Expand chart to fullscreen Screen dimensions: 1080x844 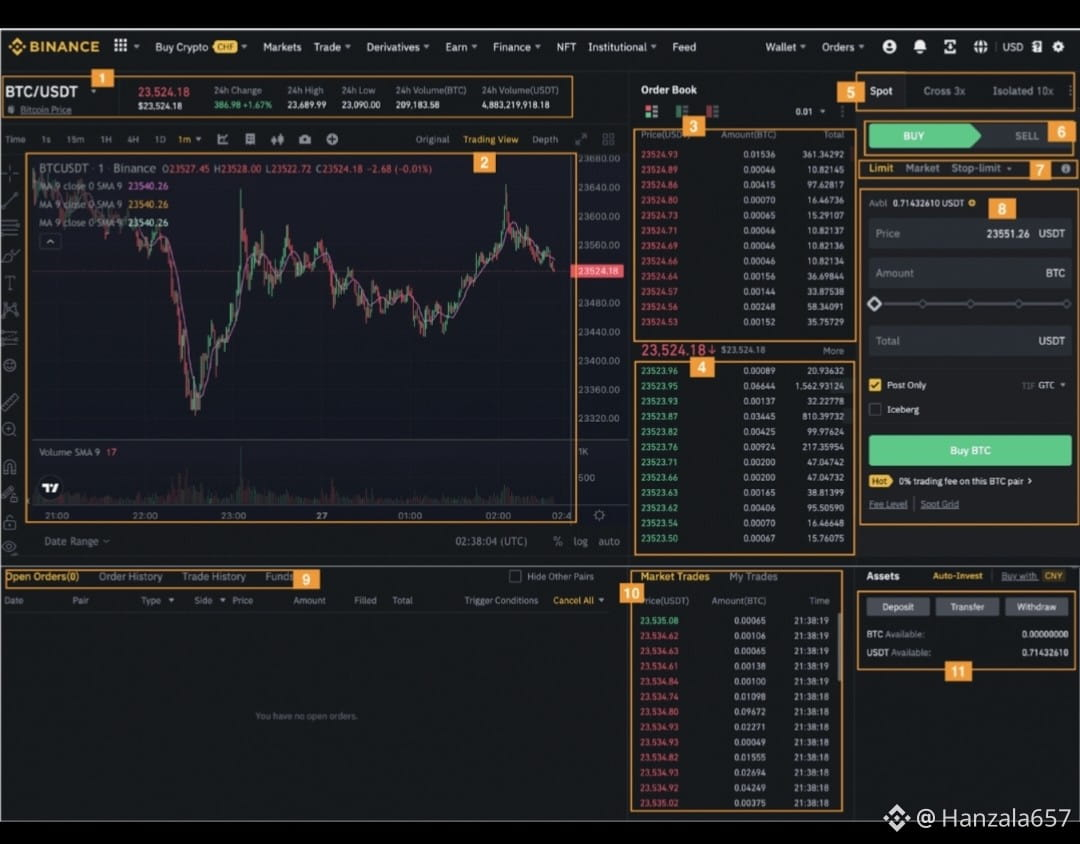point(581,139)
